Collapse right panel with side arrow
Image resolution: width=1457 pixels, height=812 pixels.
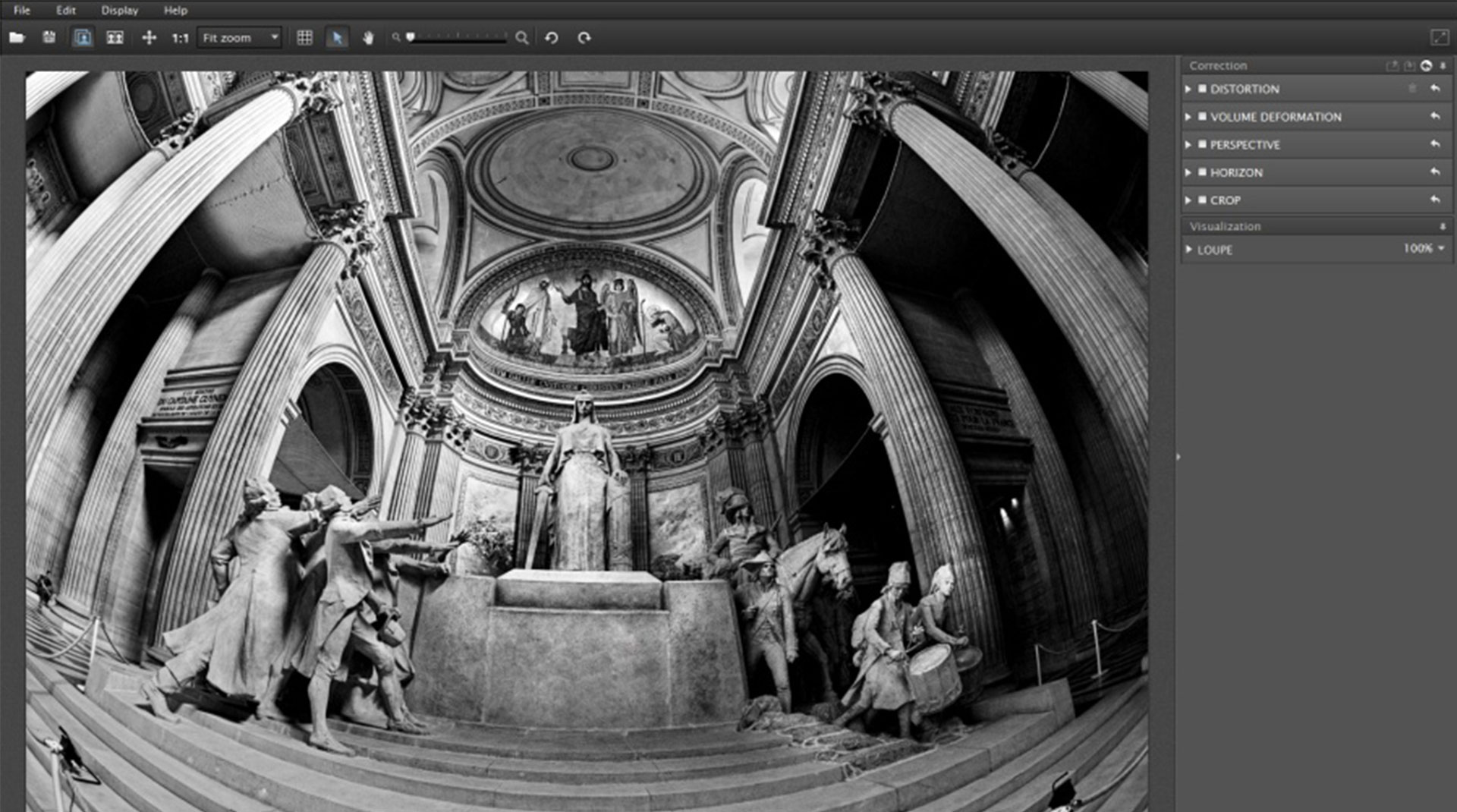coord(1178,457)
